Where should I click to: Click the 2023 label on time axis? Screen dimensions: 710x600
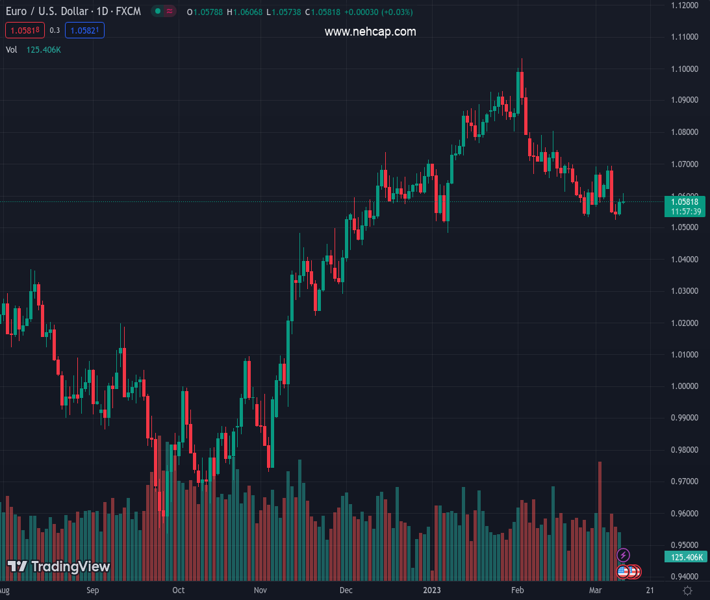click(432, 591)
